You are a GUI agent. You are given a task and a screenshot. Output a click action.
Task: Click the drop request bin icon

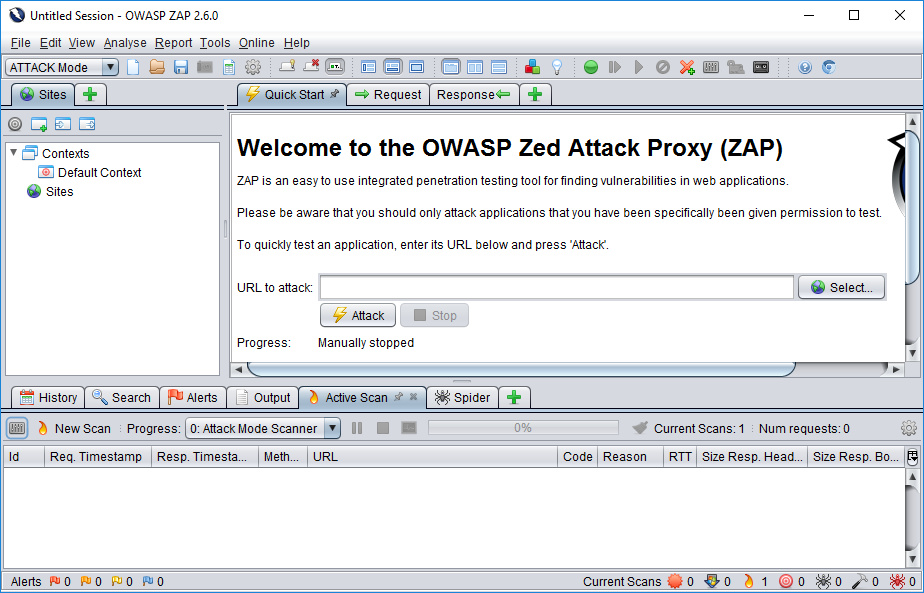(x=662, y=67)
